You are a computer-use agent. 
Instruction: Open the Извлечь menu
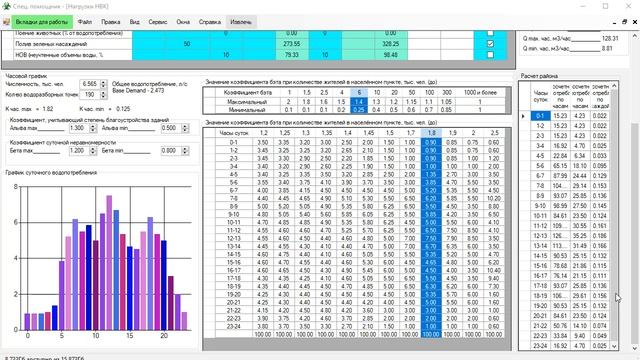[241, 22]
